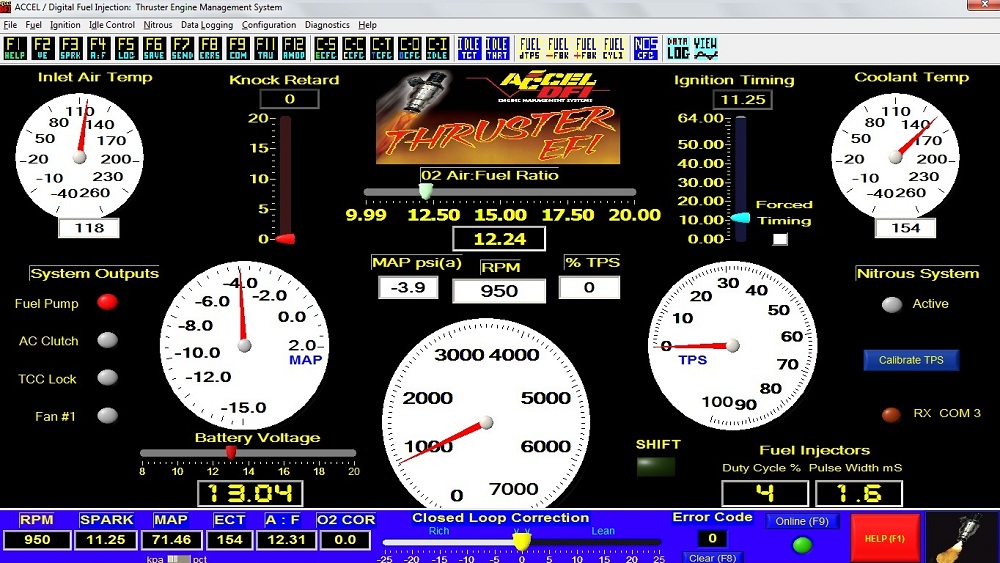Open the Help menu

(x=367, y=25)
